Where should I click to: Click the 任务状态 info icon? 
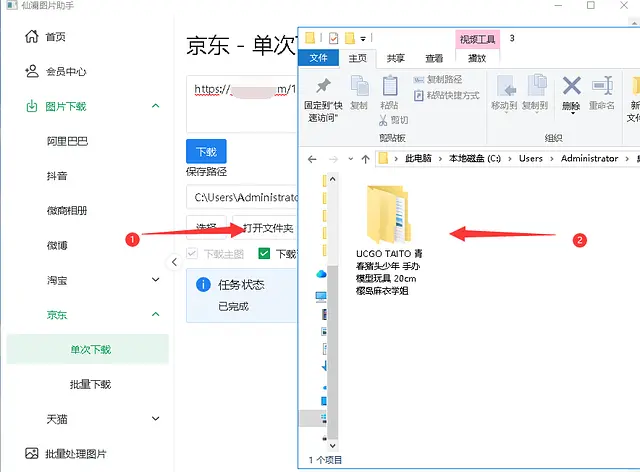point(203,284)
